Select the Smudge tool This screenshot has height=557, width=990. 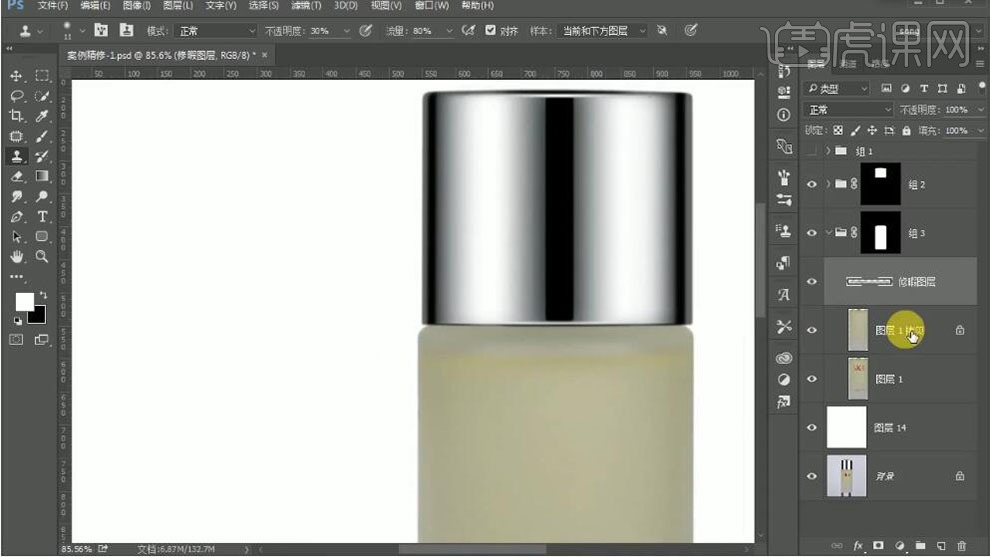coord(16,196)
